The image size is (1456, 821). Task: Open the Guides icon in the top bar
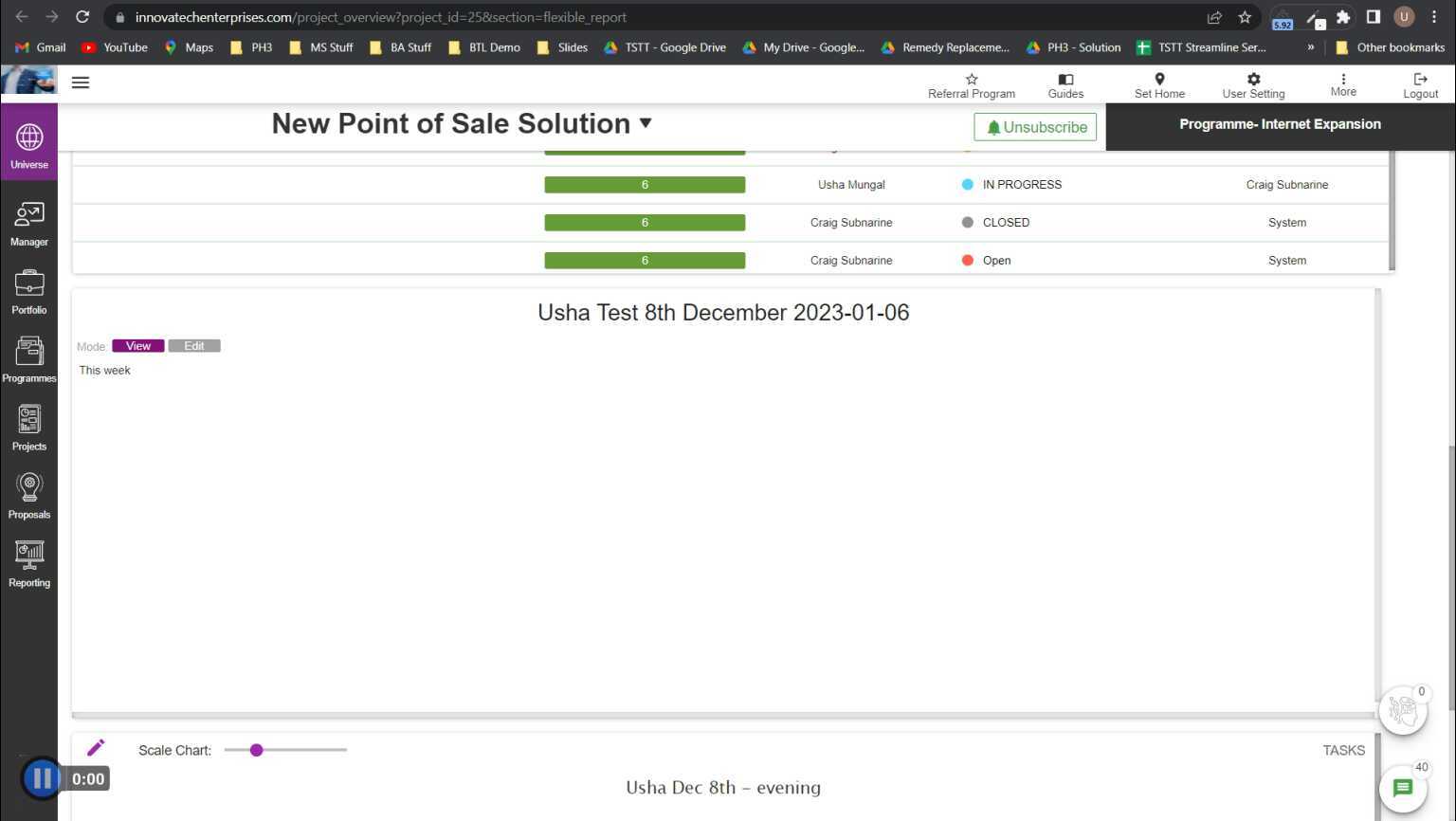(1065, 85)
